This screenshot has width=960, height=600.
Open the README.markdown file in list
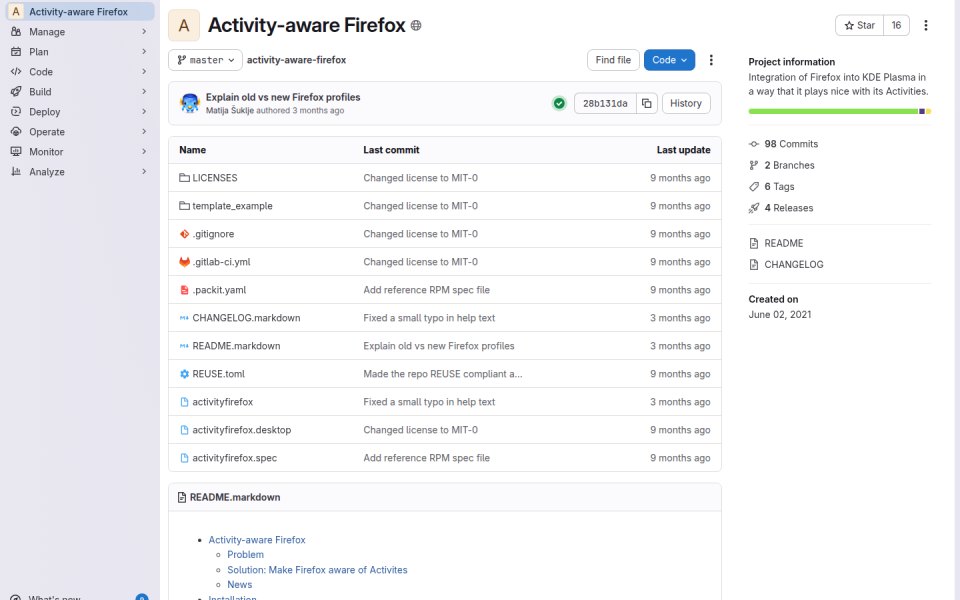(236, 346)
